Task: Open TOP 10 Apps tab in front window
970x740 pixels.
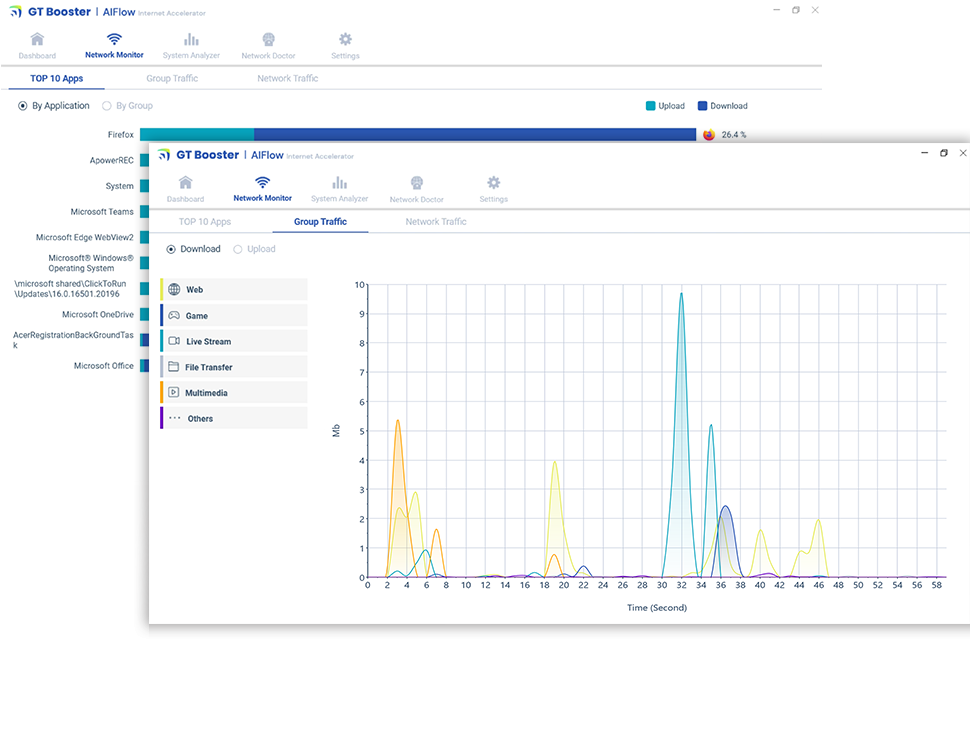Action: 205,222
